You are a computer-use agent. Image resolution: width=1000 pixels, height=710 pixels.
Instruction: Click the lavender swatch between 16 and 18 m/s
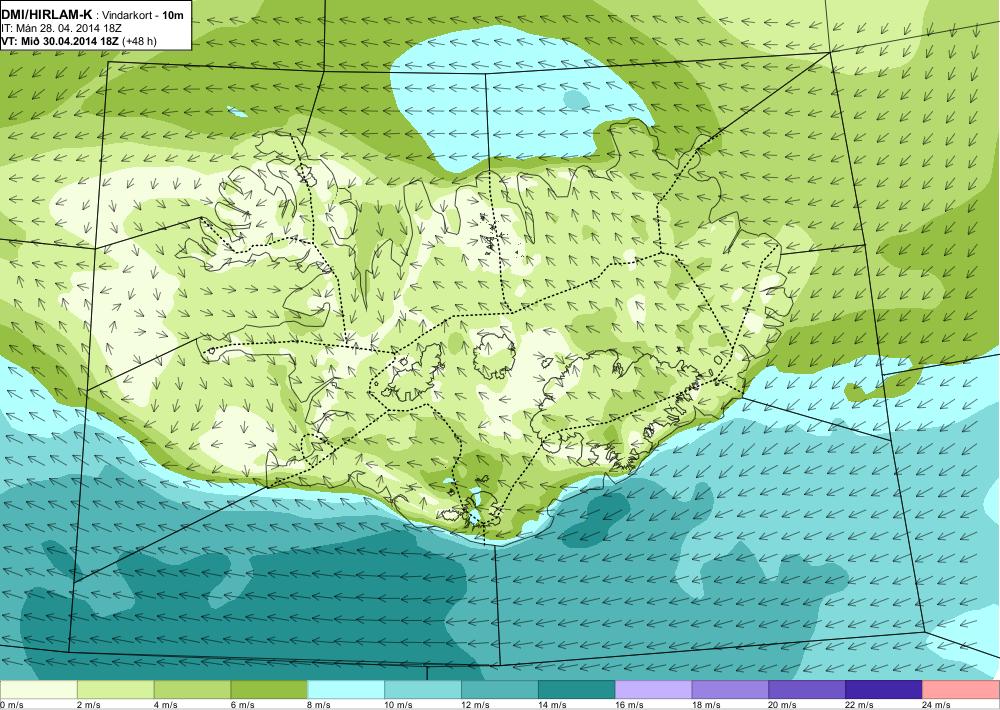[654, 690]
